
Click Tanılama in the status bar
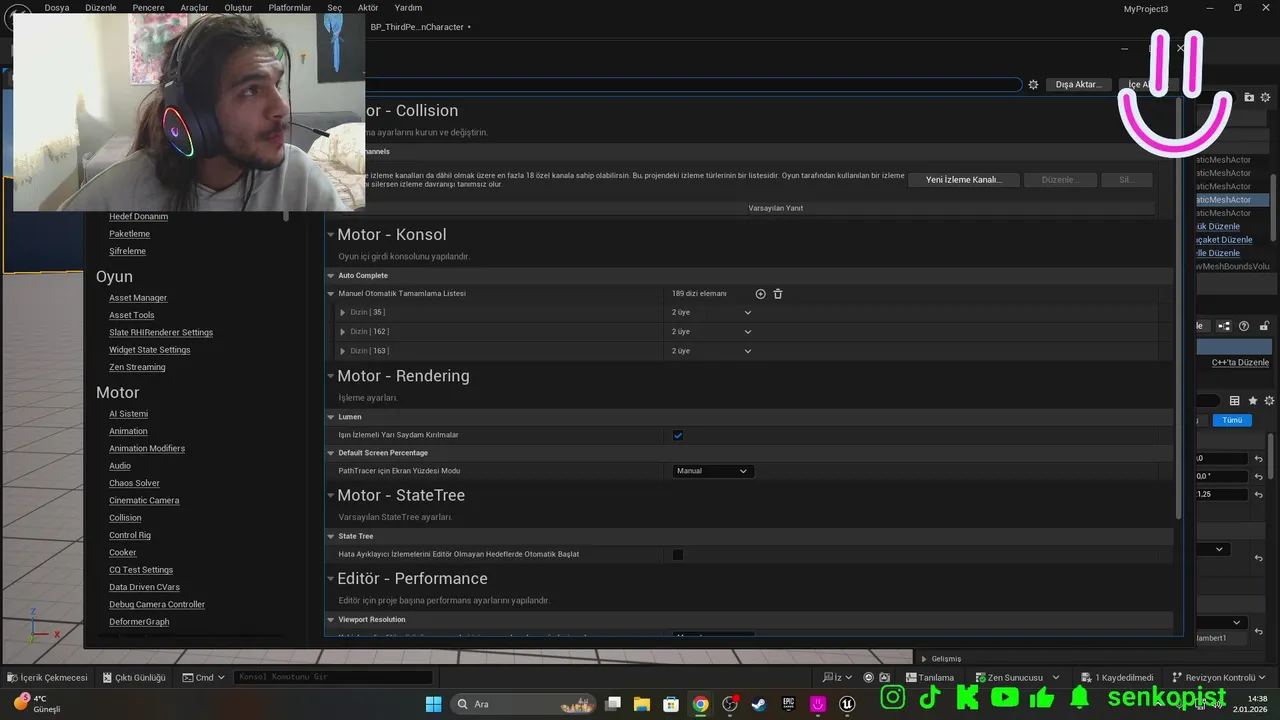click(x=929, y=677)
